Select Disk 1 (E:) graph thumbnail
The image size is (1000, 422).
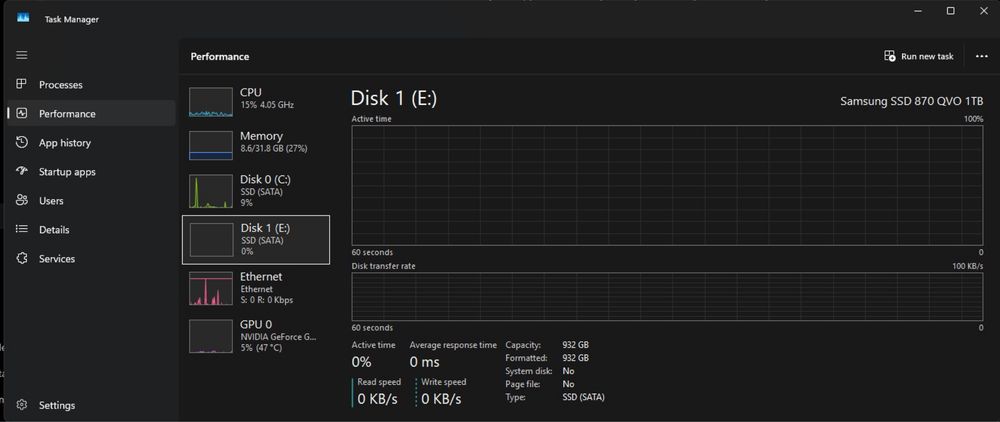(211, 240)
